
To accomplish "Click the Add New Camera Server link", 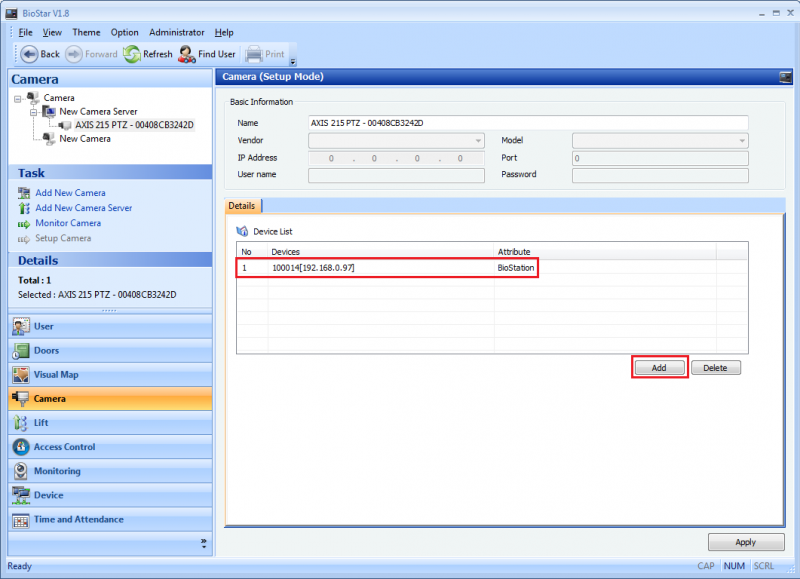I will click(x=83, y=208).
